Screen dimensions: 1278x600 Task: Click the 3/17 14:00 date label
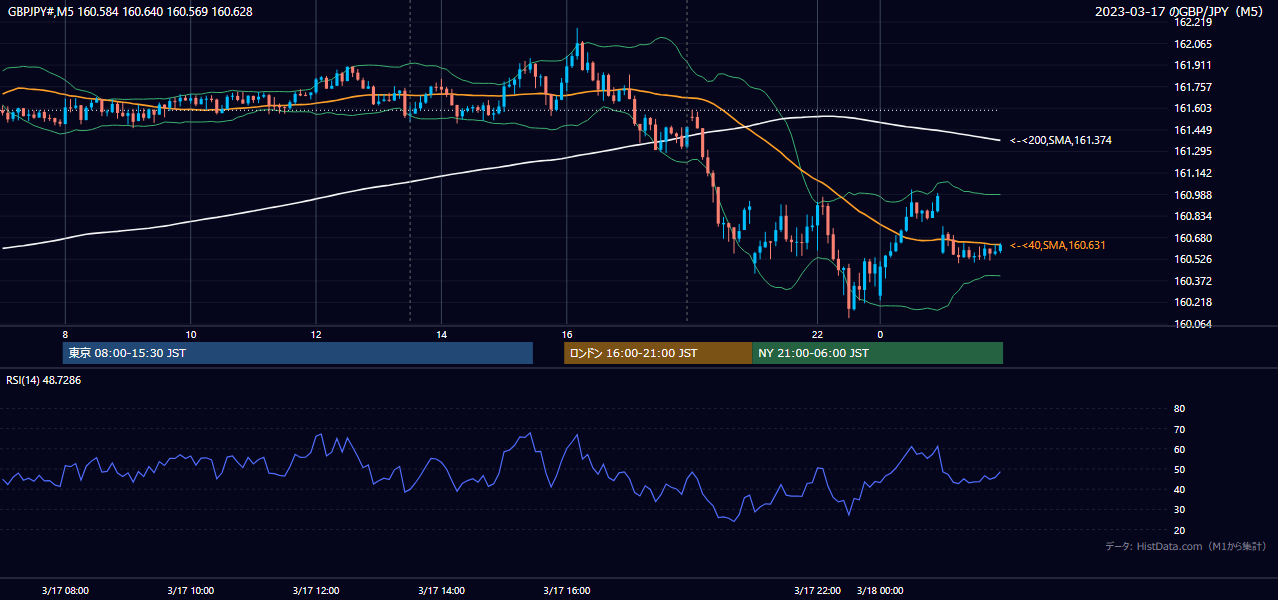[441, 590]
